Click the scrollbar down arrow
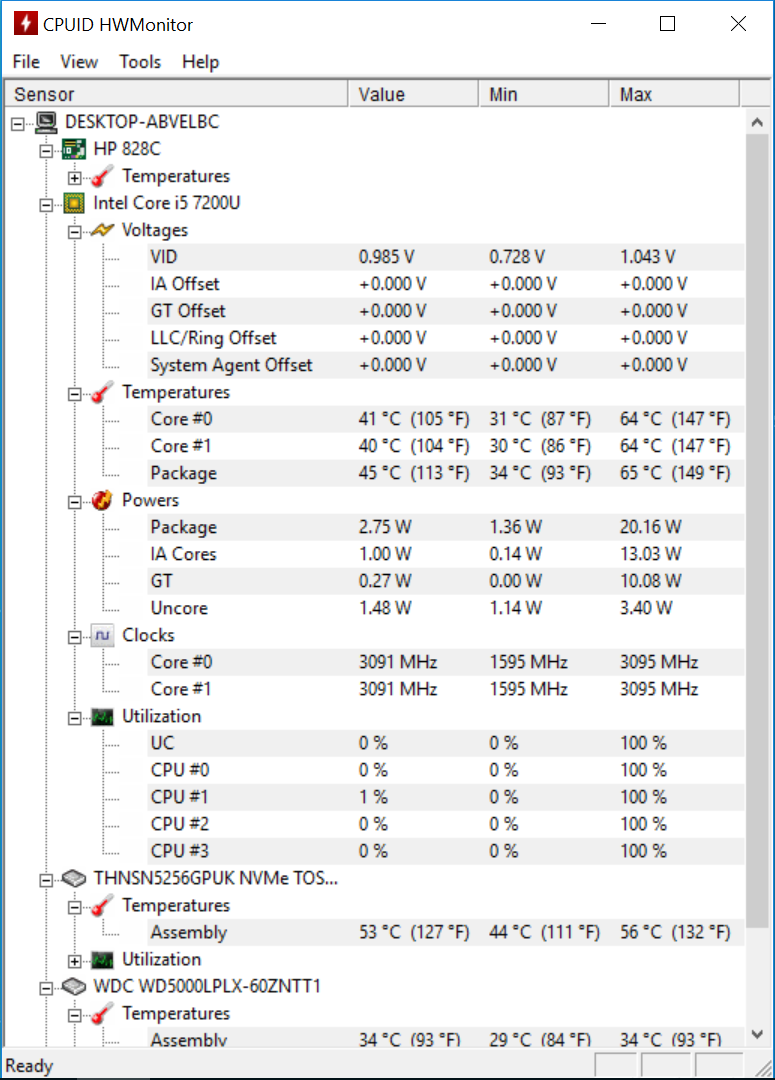Image resolution: width=775 pixels, height=1080 pixels. point(757,1034)
